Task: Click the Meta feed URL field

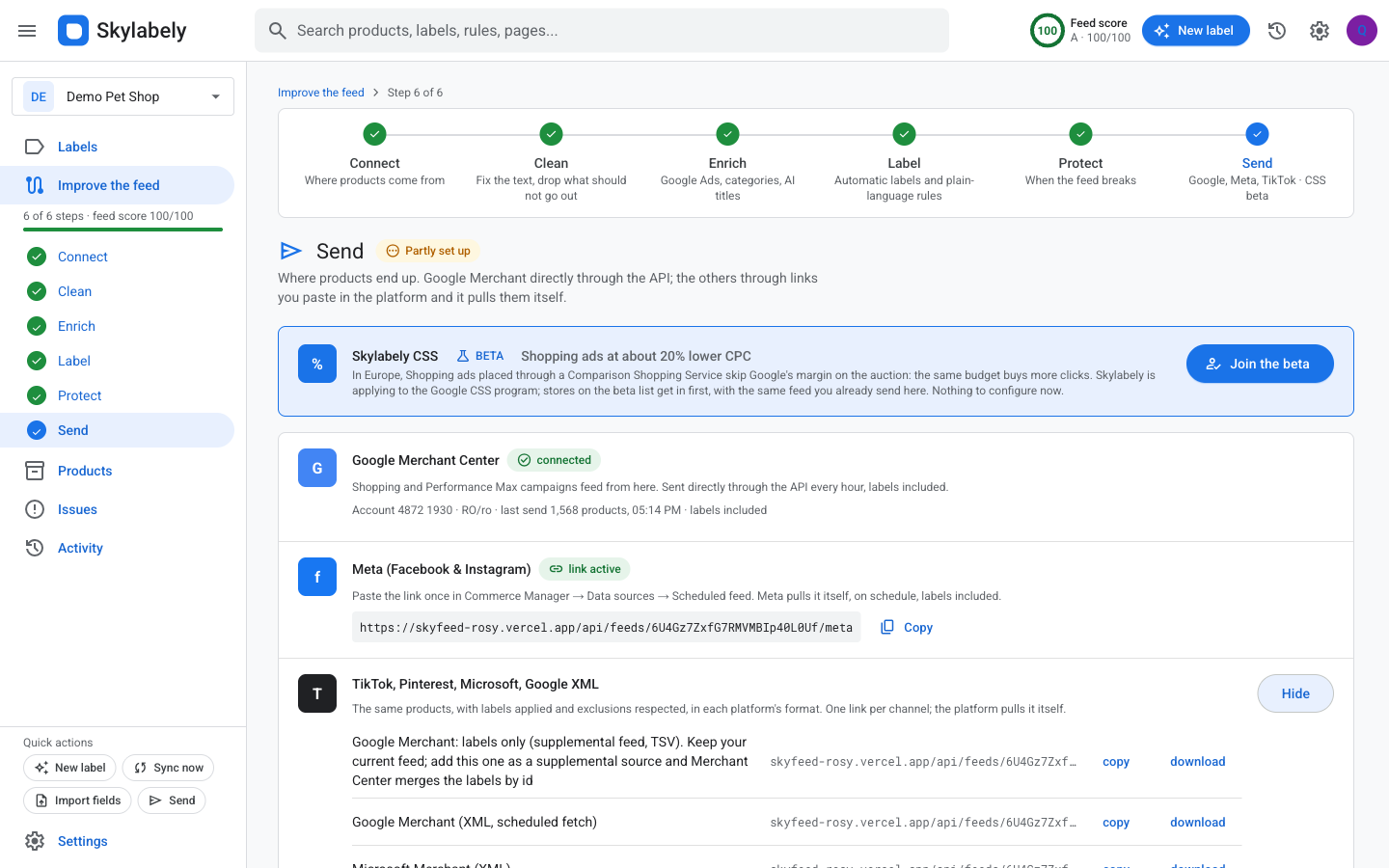Action: click(606, 627)
